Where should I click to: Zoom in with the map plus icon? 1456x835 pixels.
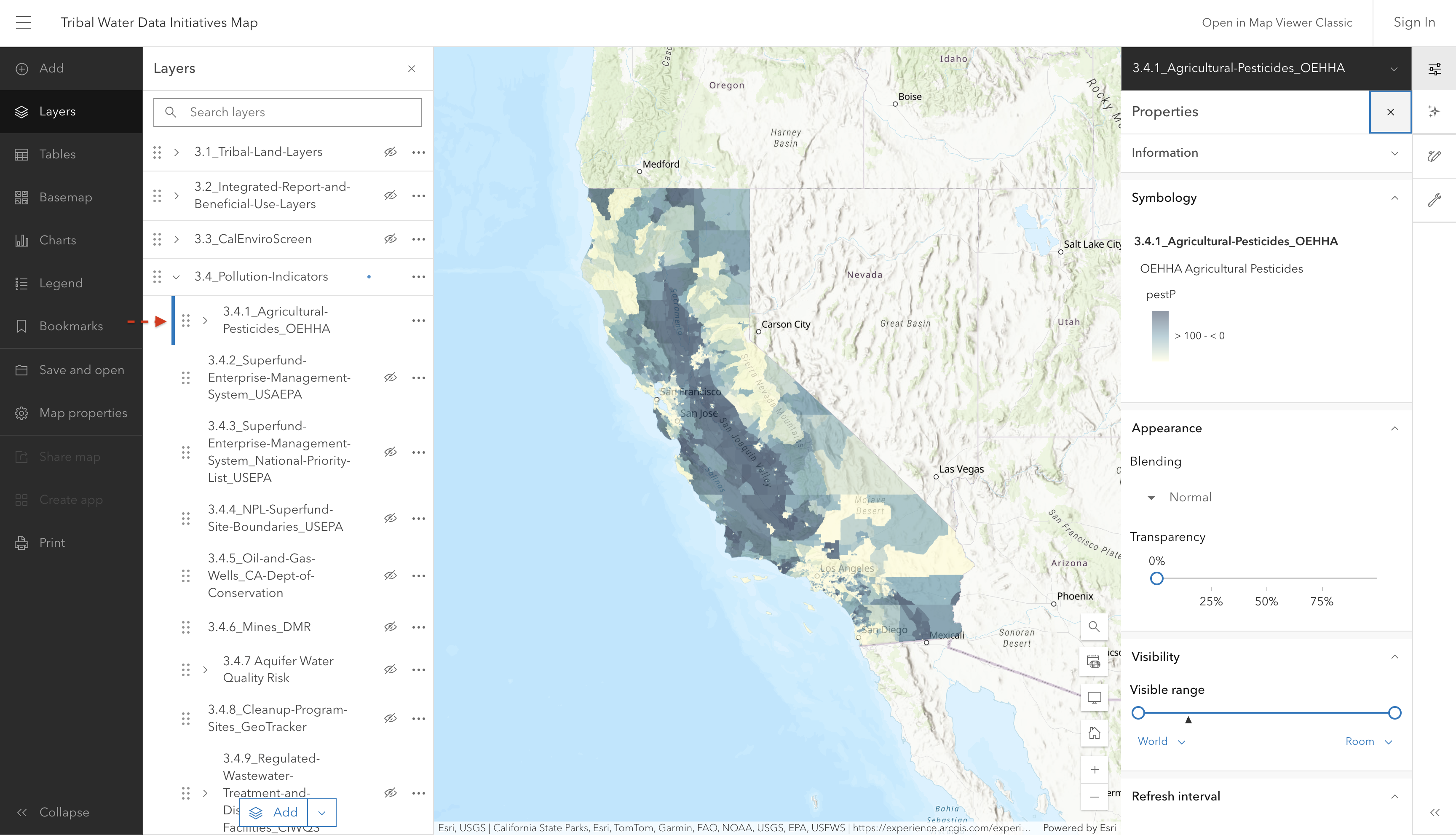[x=1094, y=770]
